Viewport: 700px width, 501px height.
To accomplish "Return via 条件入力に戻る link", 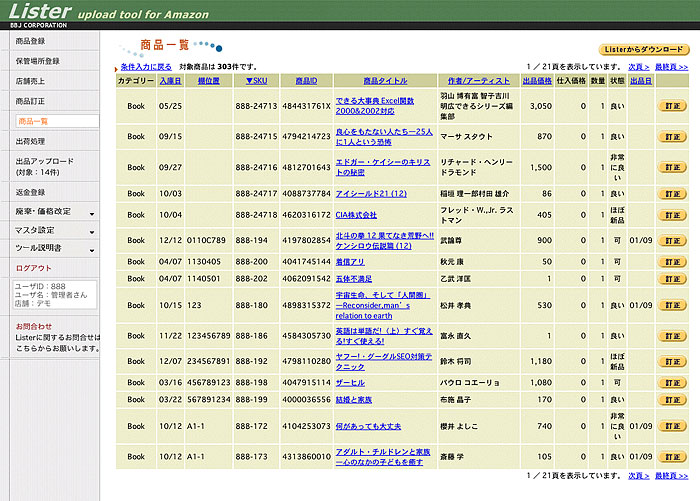I will pos(146,67).
